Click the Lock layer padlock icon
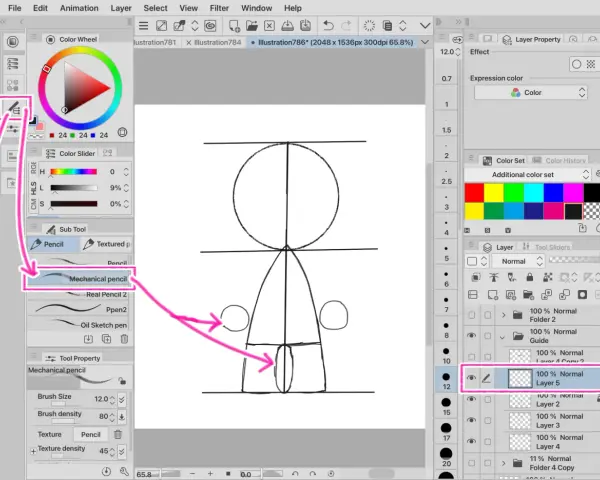Image resolution: width=600 pixels, height=480 pixels. click(530, 277)
